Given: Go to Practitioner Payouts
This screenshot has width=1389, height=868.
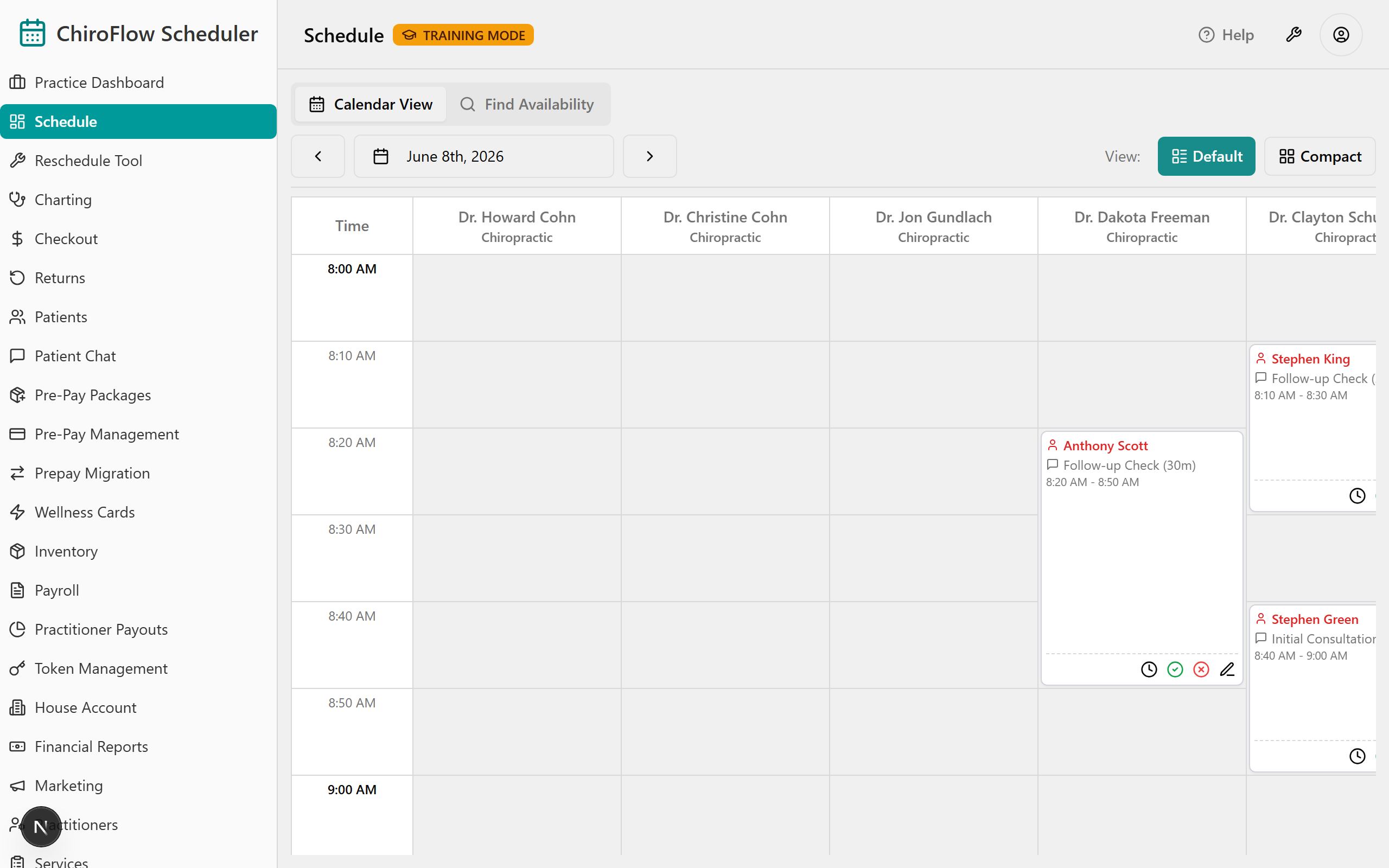Looking at the screenshot, I should point(138,629).
